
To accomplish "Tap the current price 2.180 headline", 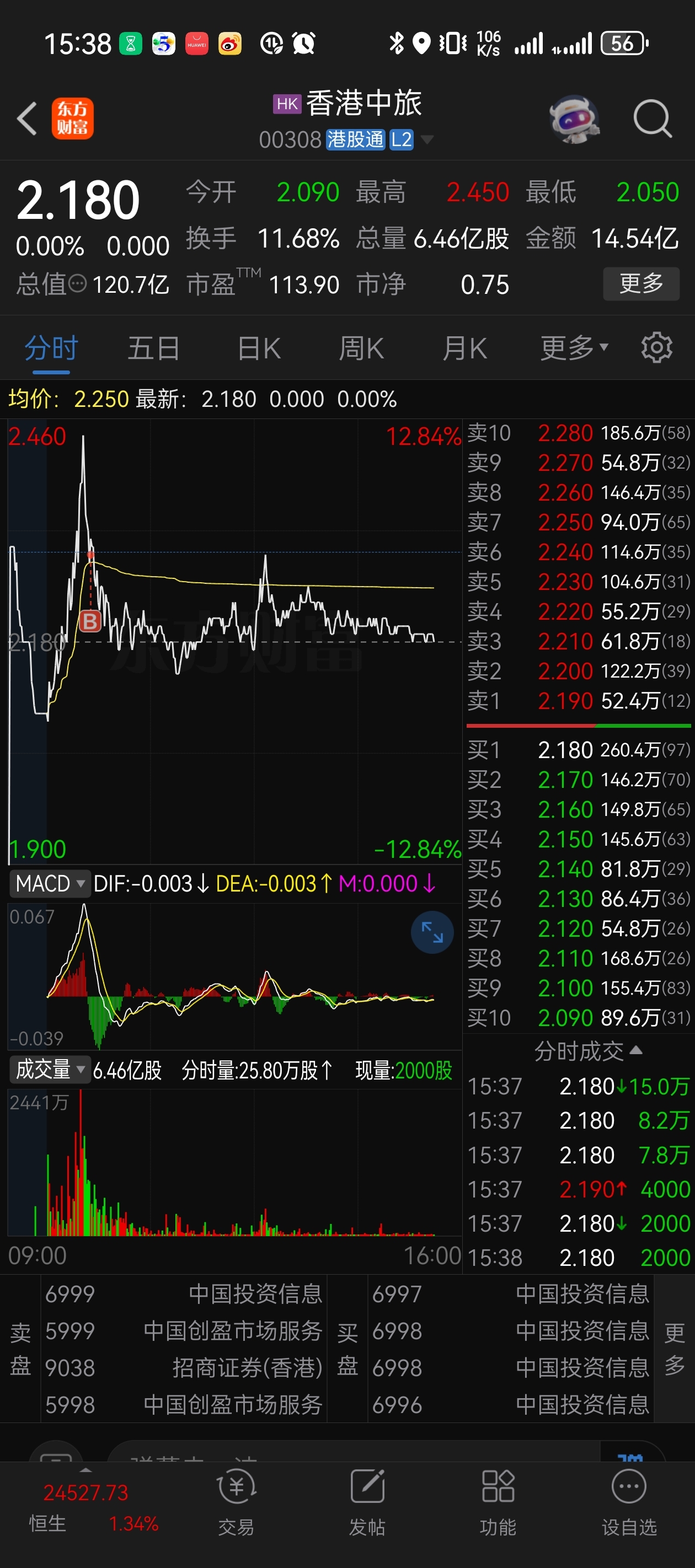I will (x=78, y=200).
